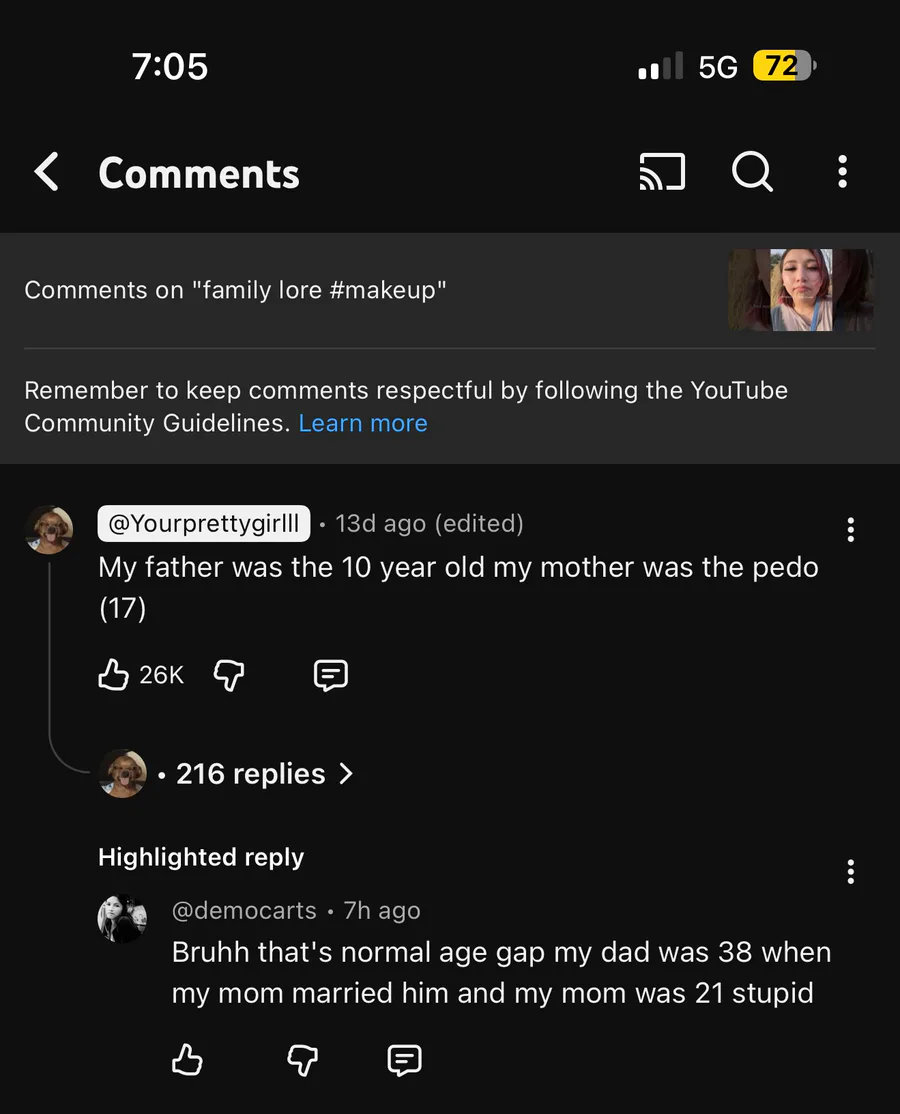Image resolution: width=900 pixels, height=1114 pixels.
Task: Tap the @Yourprettygirlll profile avatar
Action: coord(49,529)
